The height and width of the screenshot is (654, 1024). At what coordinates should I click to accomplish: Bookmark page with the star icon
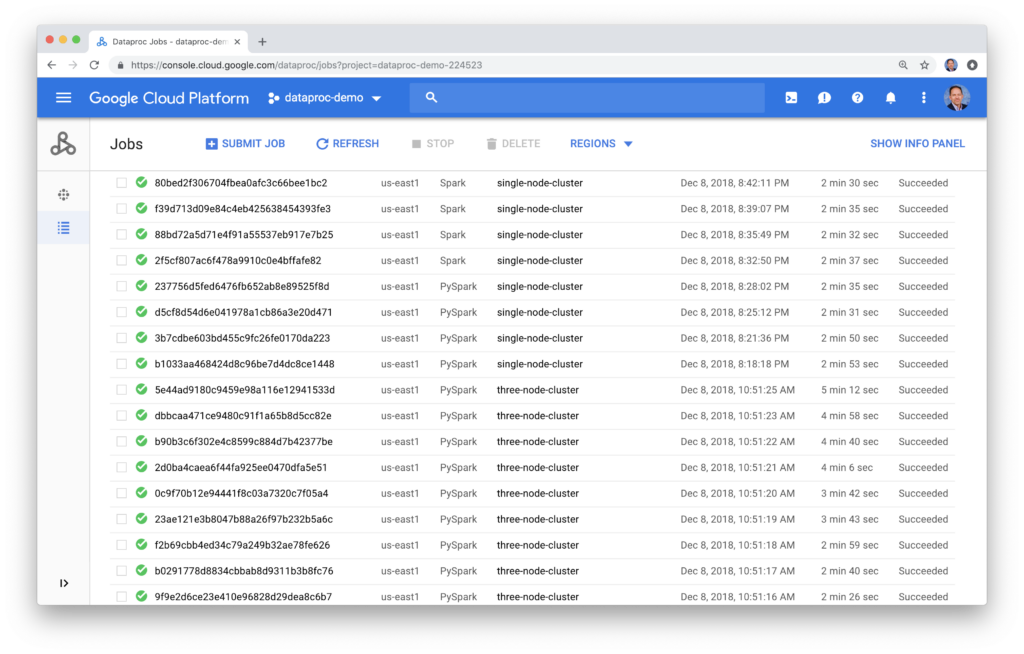pyautogui.click(x=925, y=65)
